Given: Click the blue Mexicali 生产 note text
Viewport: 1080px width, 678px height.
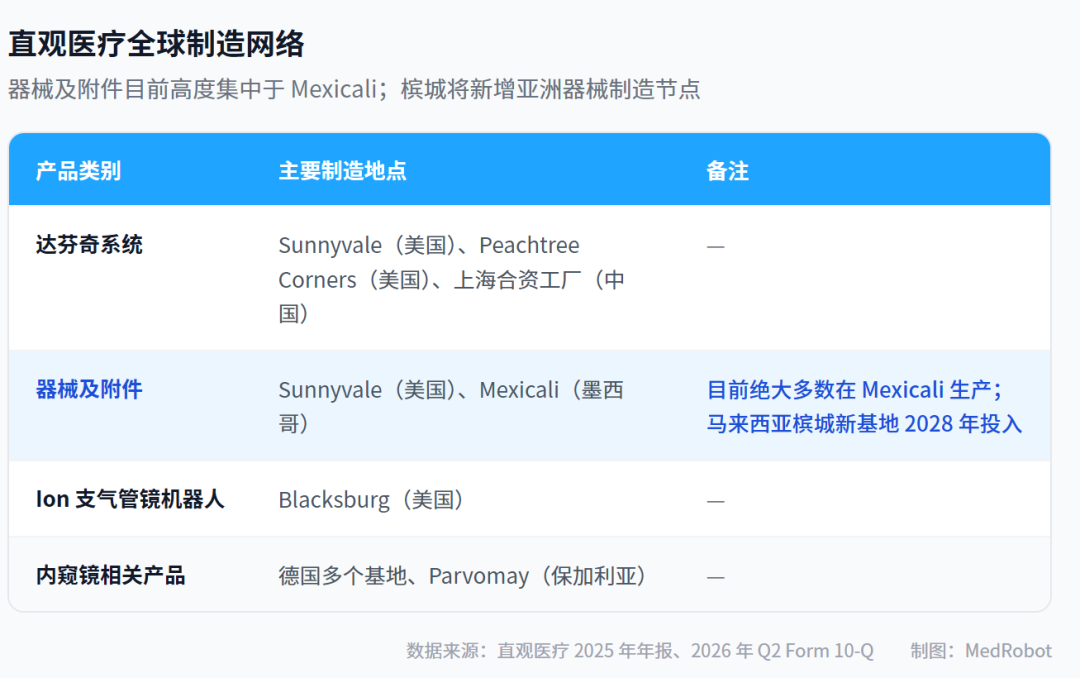Looking at the screenshot, I should (854, 390).
